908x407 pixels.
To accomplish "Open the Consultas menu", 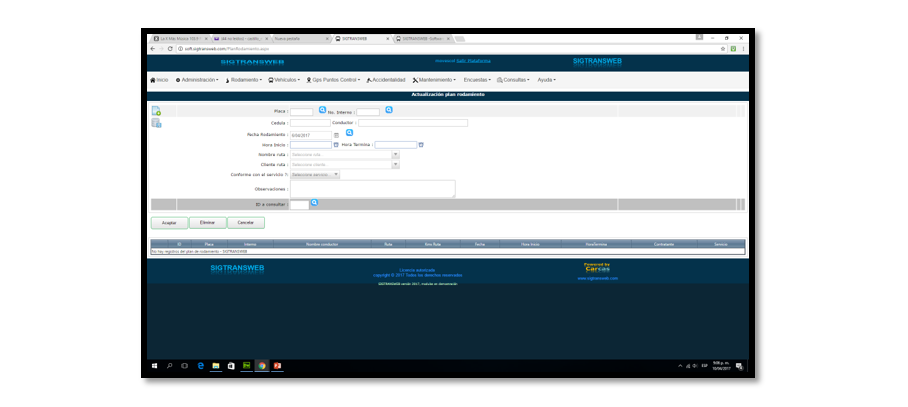I will click(513, 80).
